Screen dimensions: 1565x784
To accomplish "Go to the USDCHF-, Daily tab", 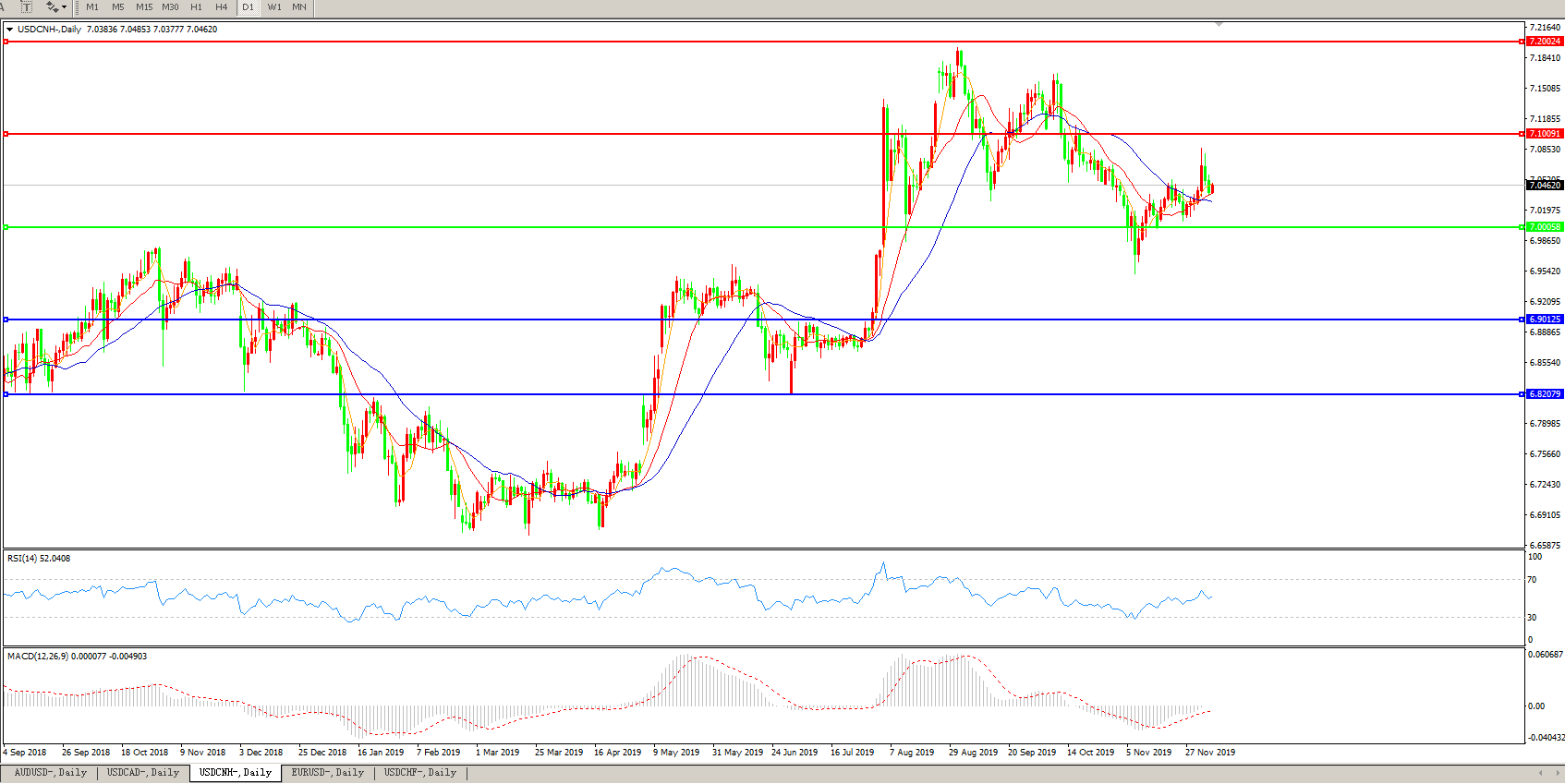I will point(420,773).
